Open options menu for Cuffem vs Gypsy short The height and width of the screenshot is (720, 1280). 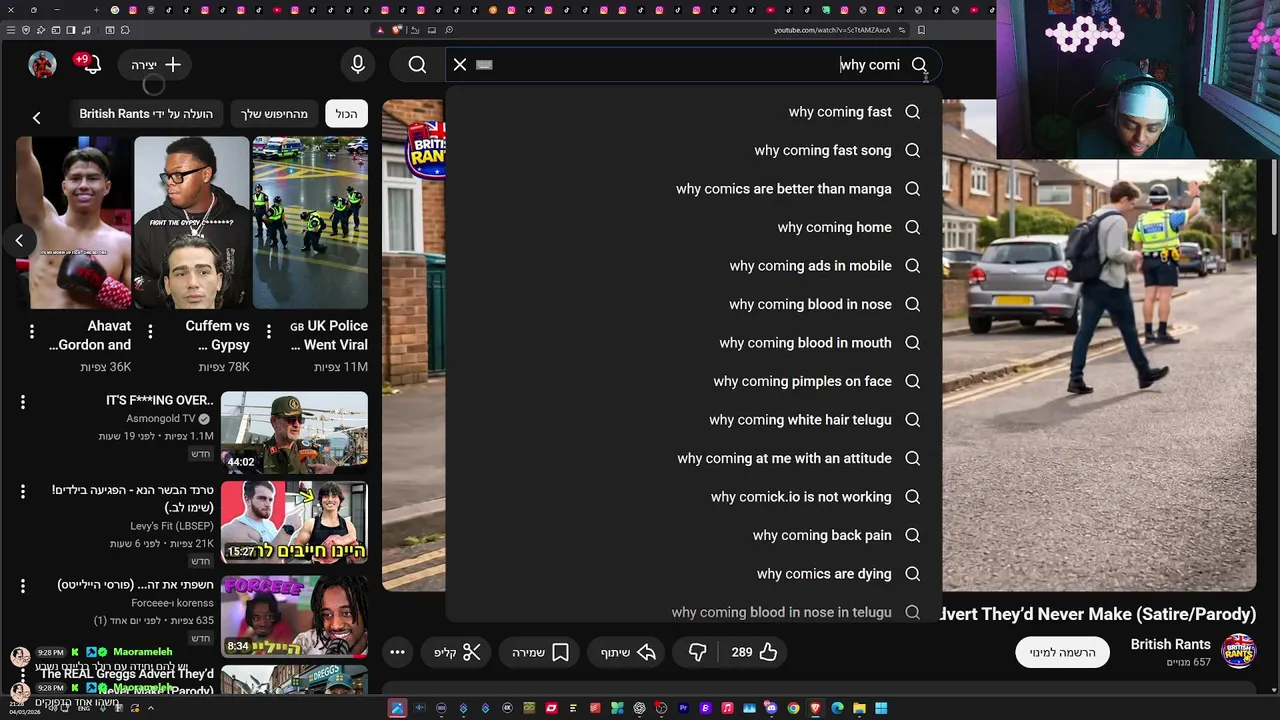(x=150, y=331)
